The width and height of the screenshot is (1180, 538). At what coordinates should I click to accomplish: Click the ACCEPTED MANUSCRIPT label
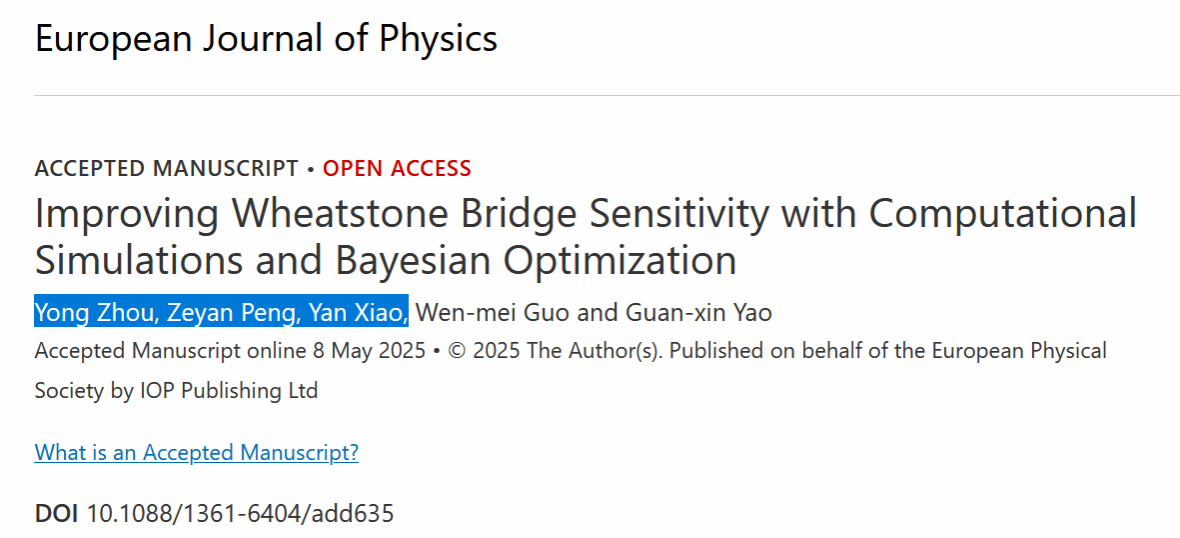coord(166,169)
